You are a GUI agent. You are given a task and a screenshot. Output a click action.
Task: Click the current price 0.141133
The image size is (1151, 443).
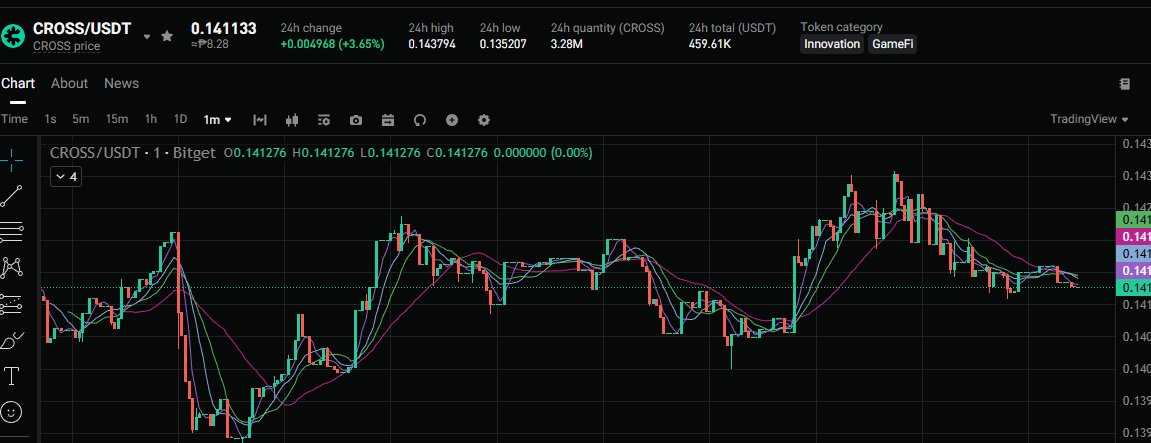point(224,29)
